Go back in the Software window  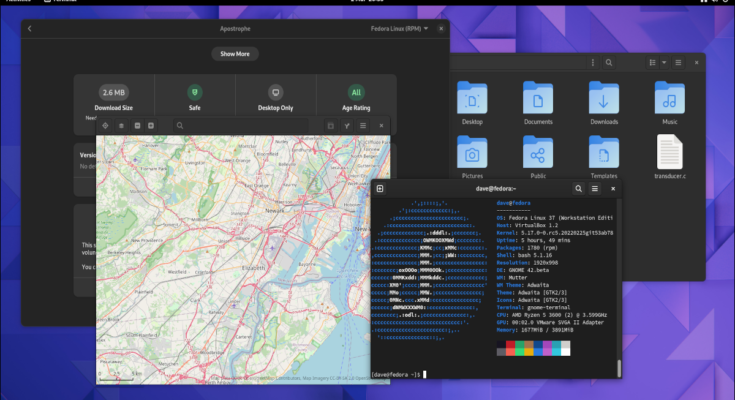(x=29, y=29)
